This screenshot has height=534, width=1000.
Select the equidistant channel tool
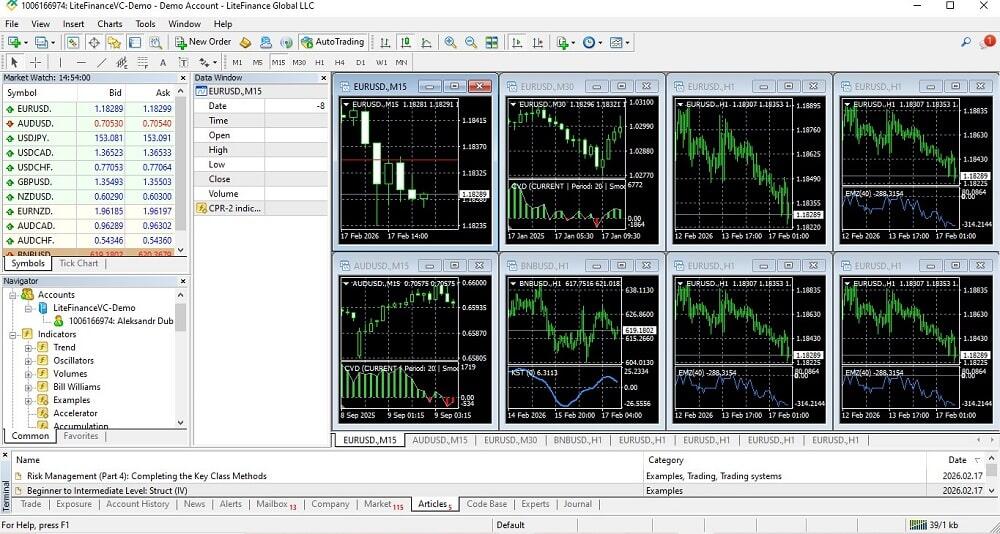click(x=122, y=63)
